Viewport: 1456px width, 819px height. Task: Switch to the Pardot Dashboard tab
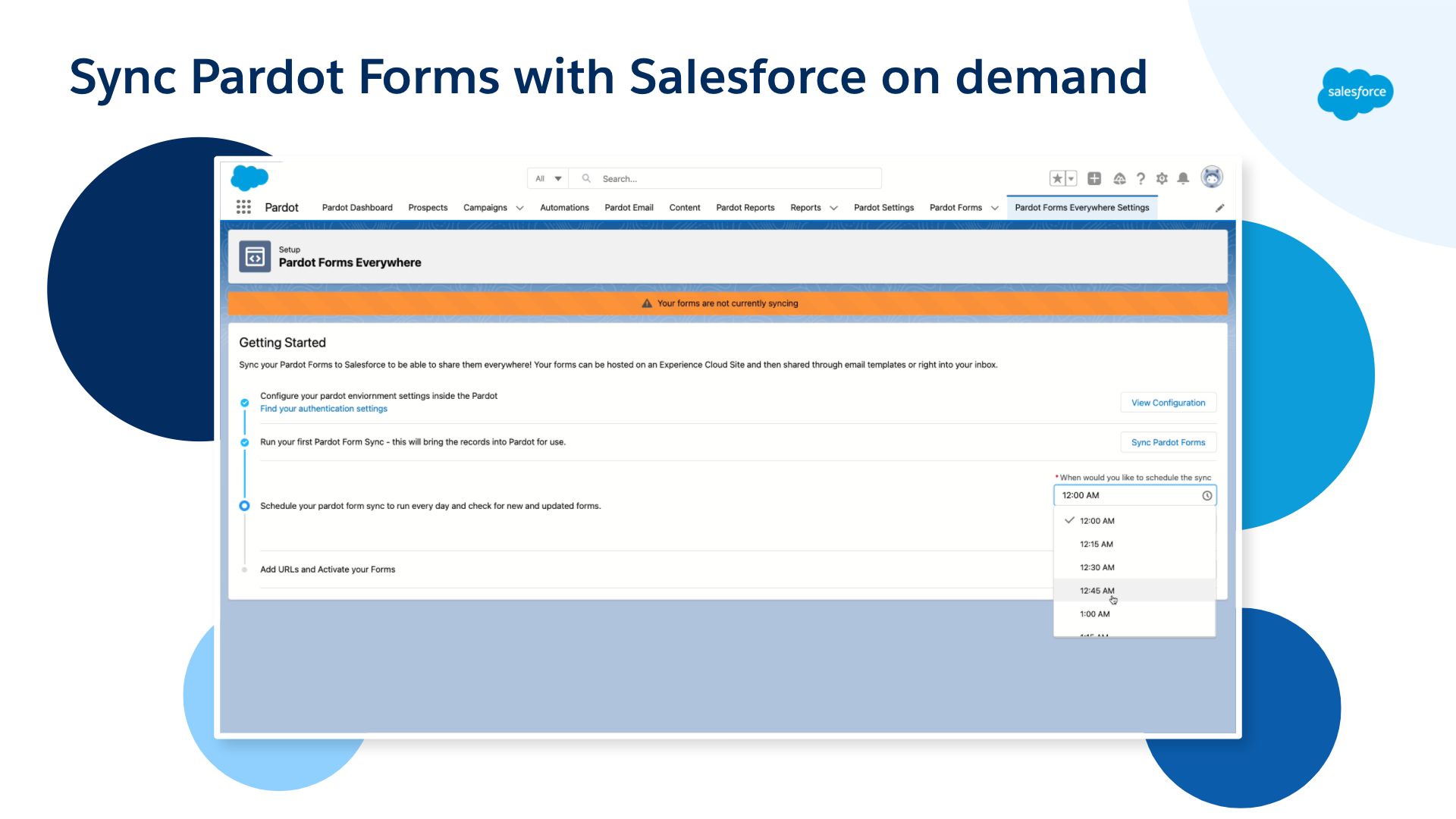click(356, 208)
